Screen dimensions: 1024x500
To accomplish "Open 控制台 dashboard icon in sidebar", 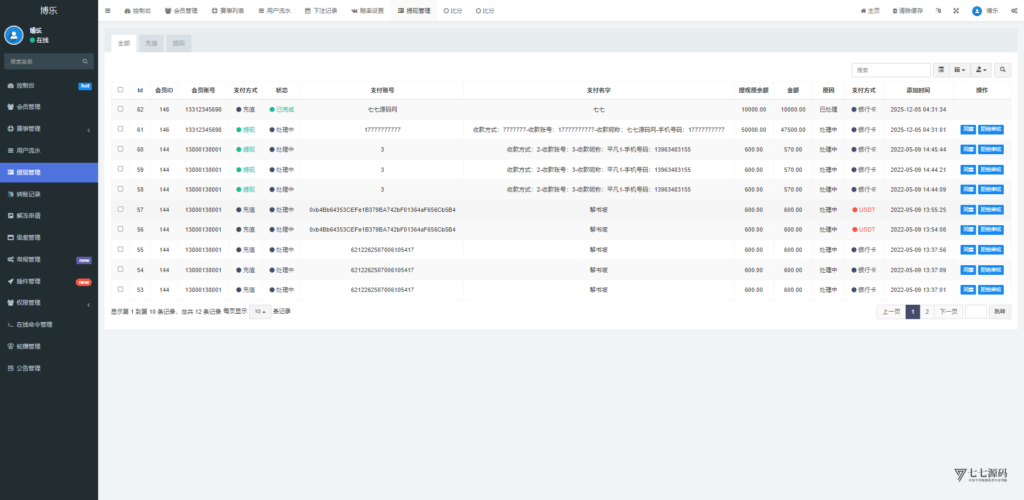I will point(10,86).
